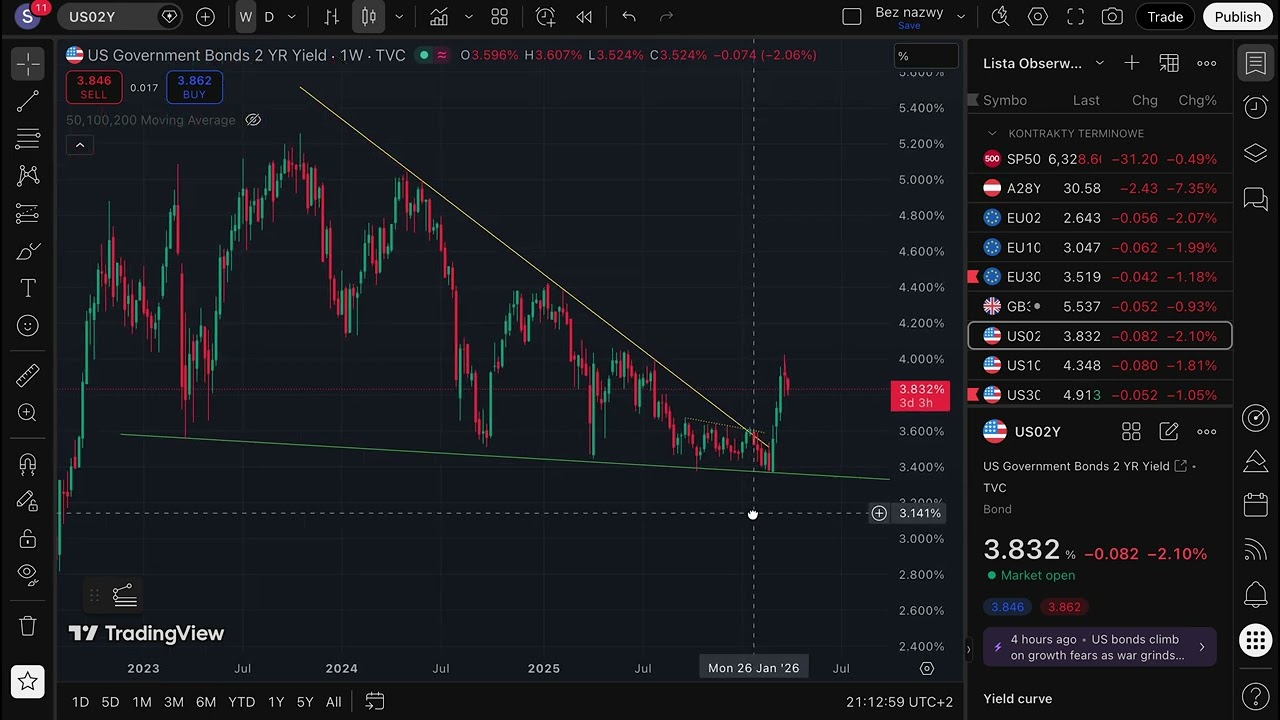Click the SELL 3.846 button
Screen dimensions: 1280x720
(x=93, y=87)
